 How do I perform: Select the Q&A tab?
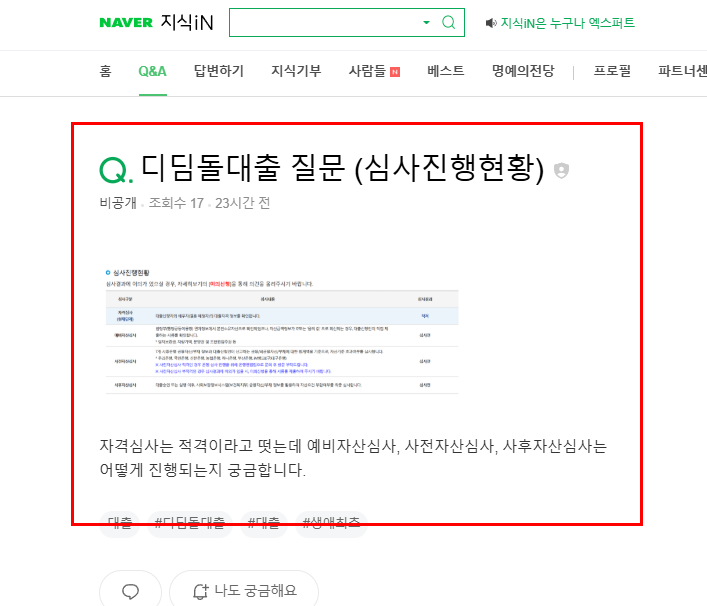coord(152,71)
